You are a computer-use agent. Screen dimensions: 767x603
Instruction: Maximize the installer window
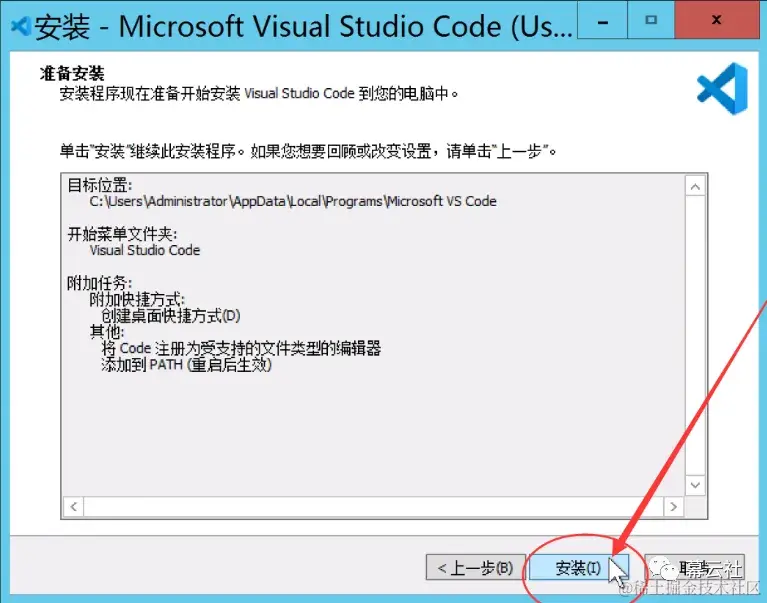point(651,20)
